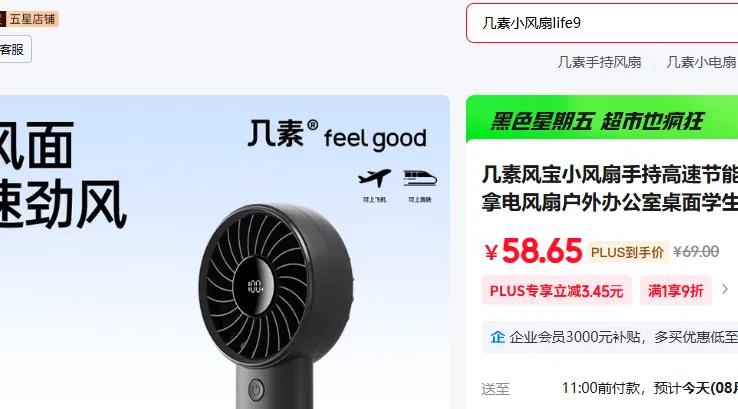This screenshot has width=738, height=409.
Task: Click the 五星店铺 store badge
Action: tap(29, 19)
